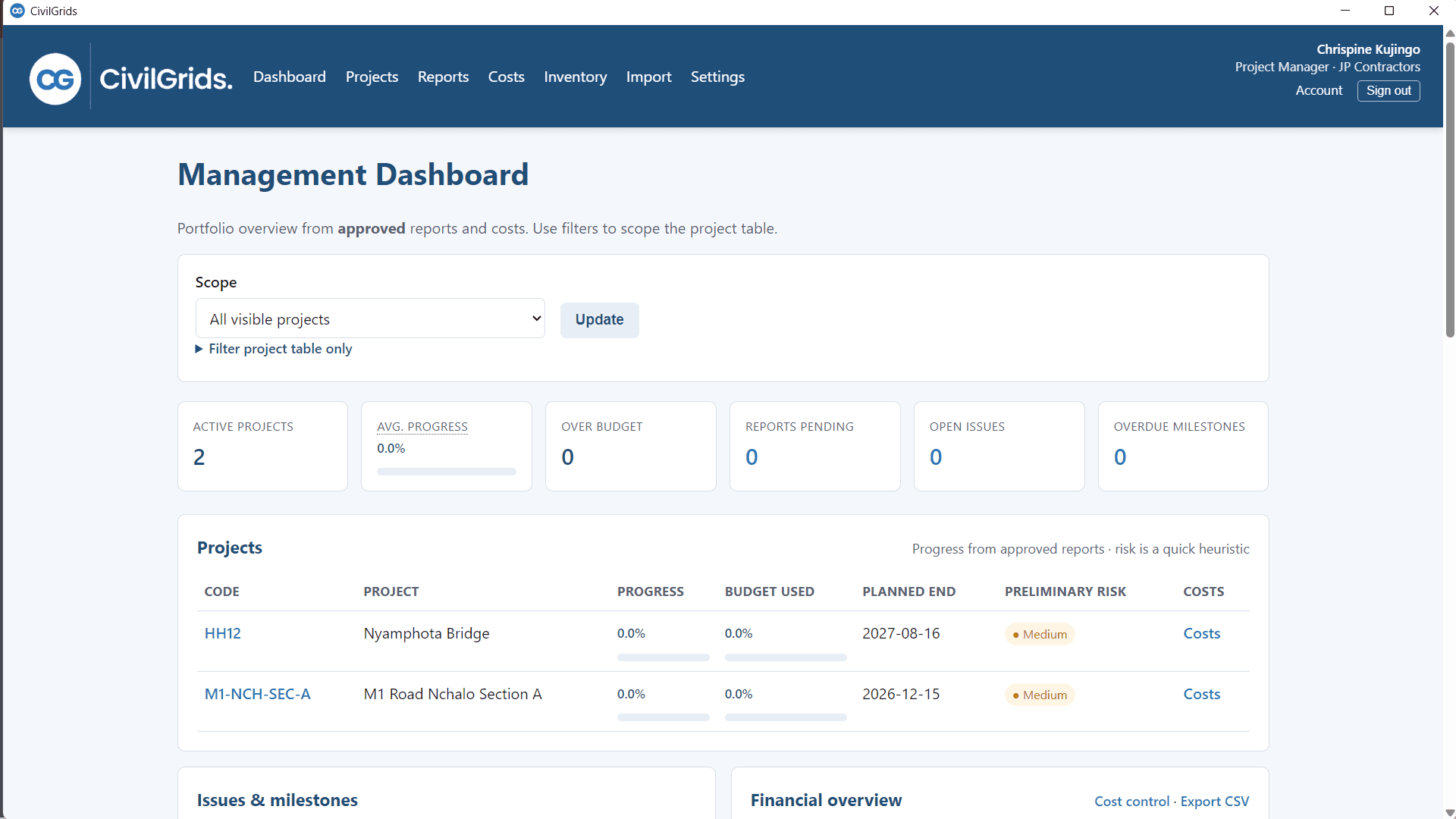Click M1 Road Nchalo budget used bar
1456x819 pixels.
click(x=786, y=717)
